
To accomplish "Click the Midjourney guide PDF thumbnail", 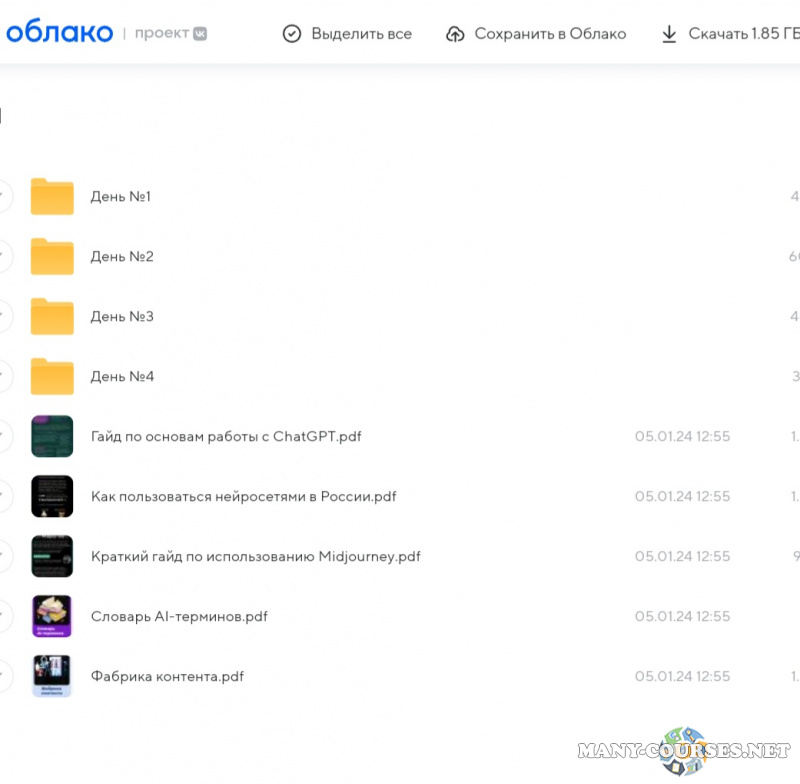I will (52, 557).
